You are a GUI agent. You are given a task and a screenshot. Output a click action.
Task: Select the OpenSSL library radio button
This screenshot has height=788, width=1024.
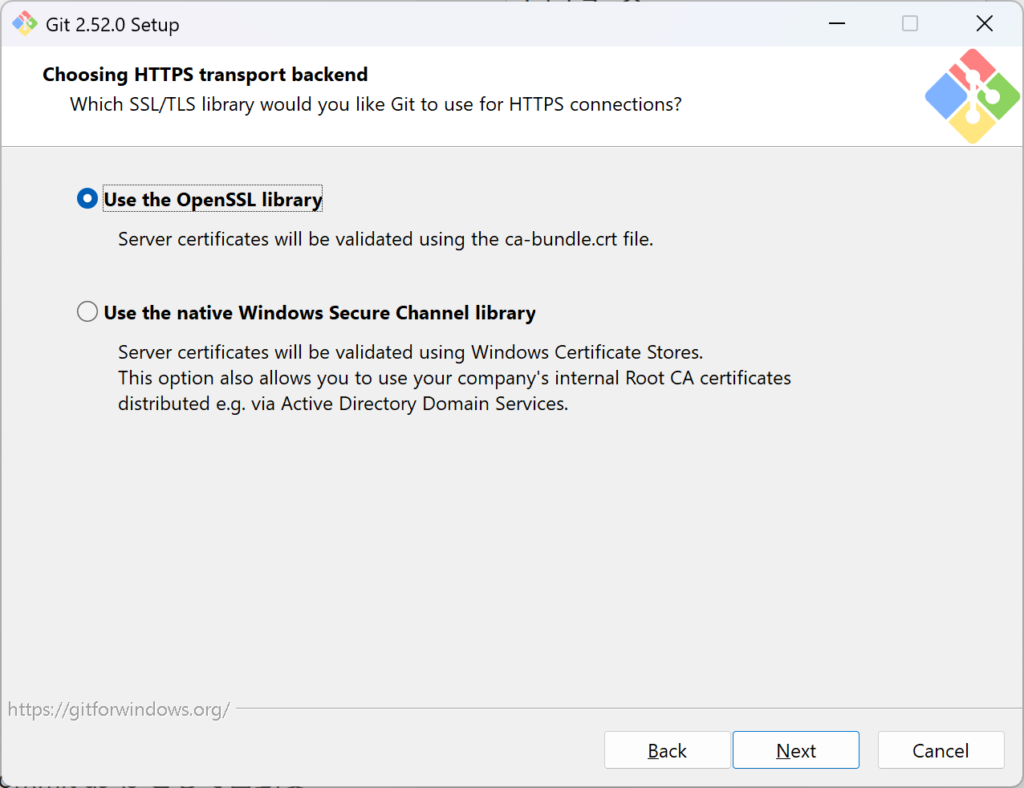tap(88, 200)
